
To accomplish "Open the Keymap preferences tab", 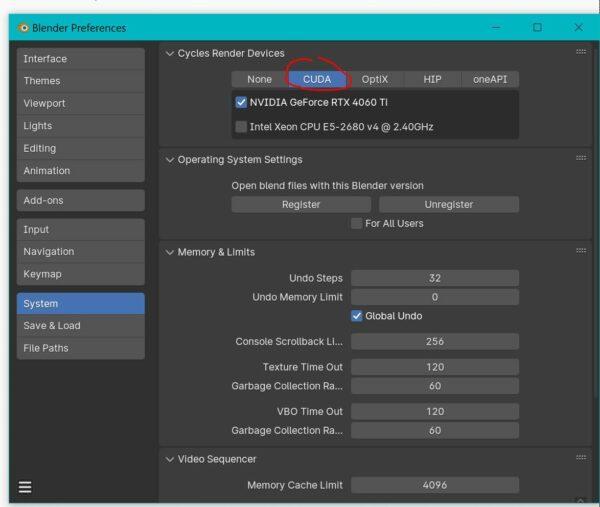I will 81,274.
